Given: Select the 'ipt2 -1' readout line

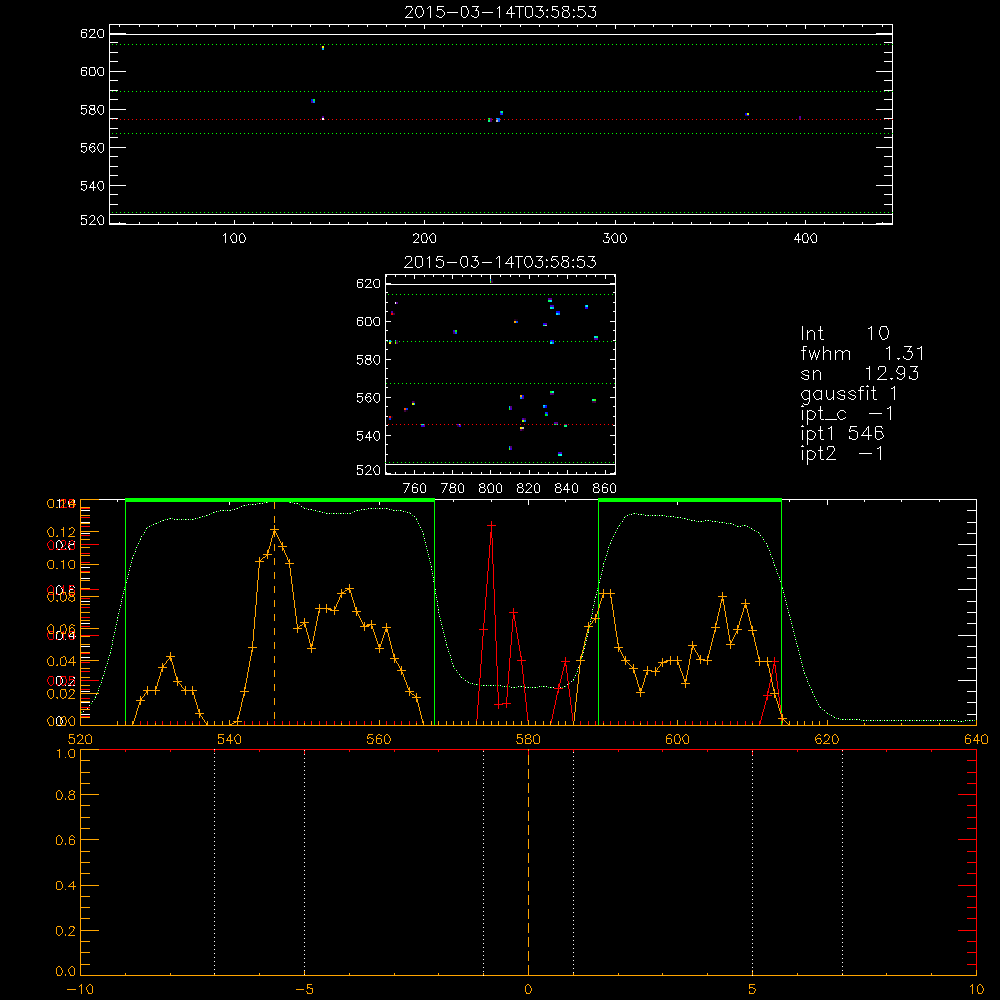Looking at the screenshot, I should (x=842, y=453).
